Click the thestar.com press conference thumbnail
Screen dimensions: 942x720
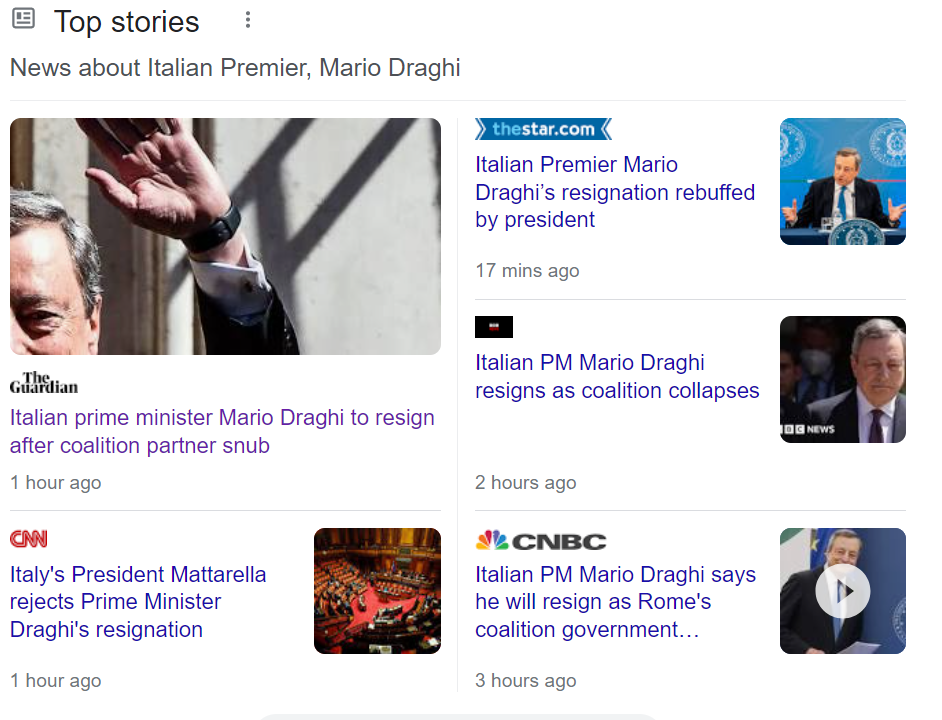point(842,181)
